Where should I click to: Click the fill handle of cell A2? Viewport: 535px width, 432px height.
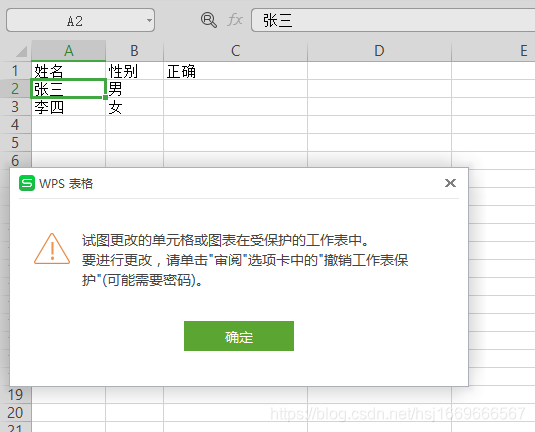(x=105, y=98)
